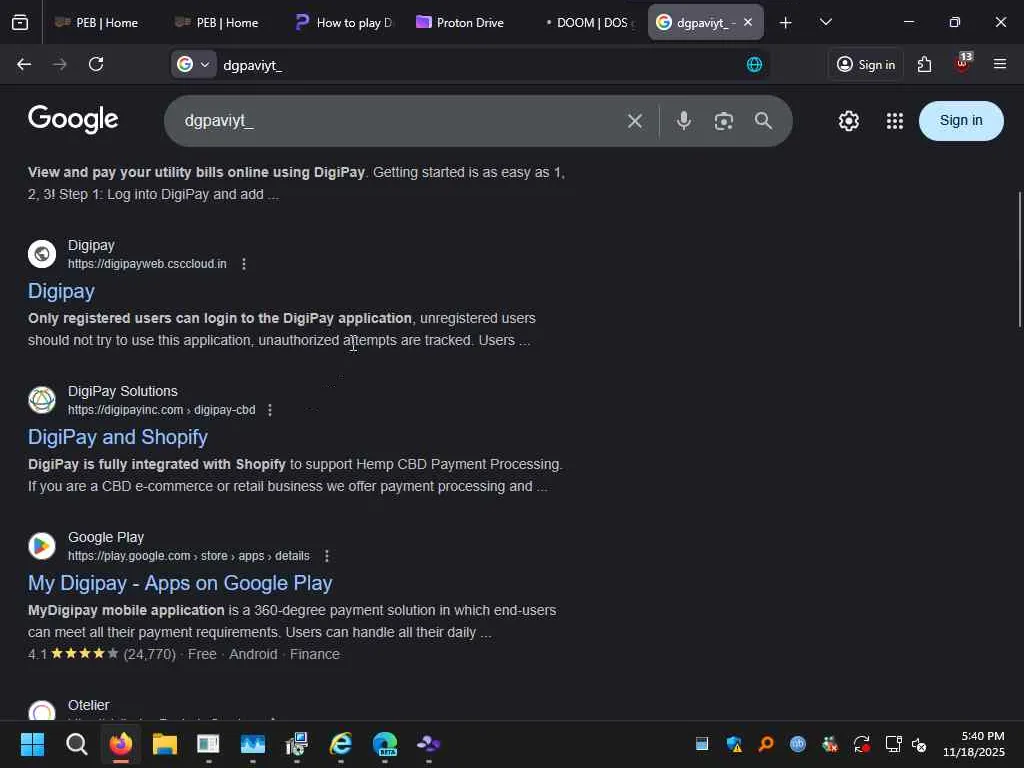The height and width of the screenshot is (768, 1024).
Task: Close the dgpaviyt_ tab
Action: (748, 22)
